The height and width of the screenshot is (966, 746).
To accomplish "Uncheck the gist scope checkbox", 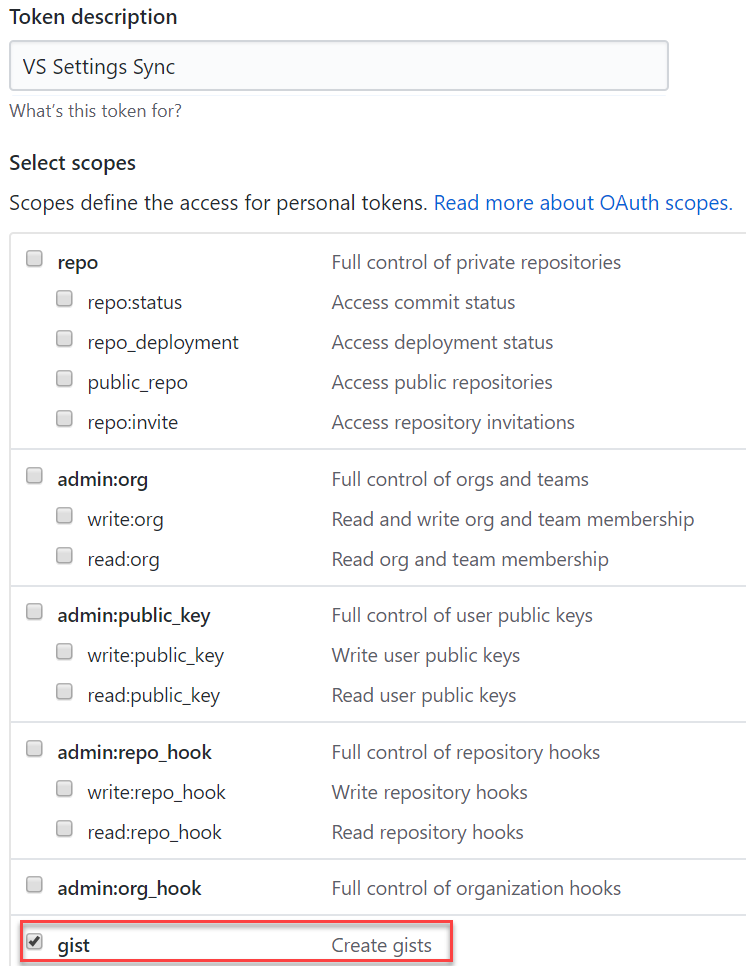I will (34, 941).
